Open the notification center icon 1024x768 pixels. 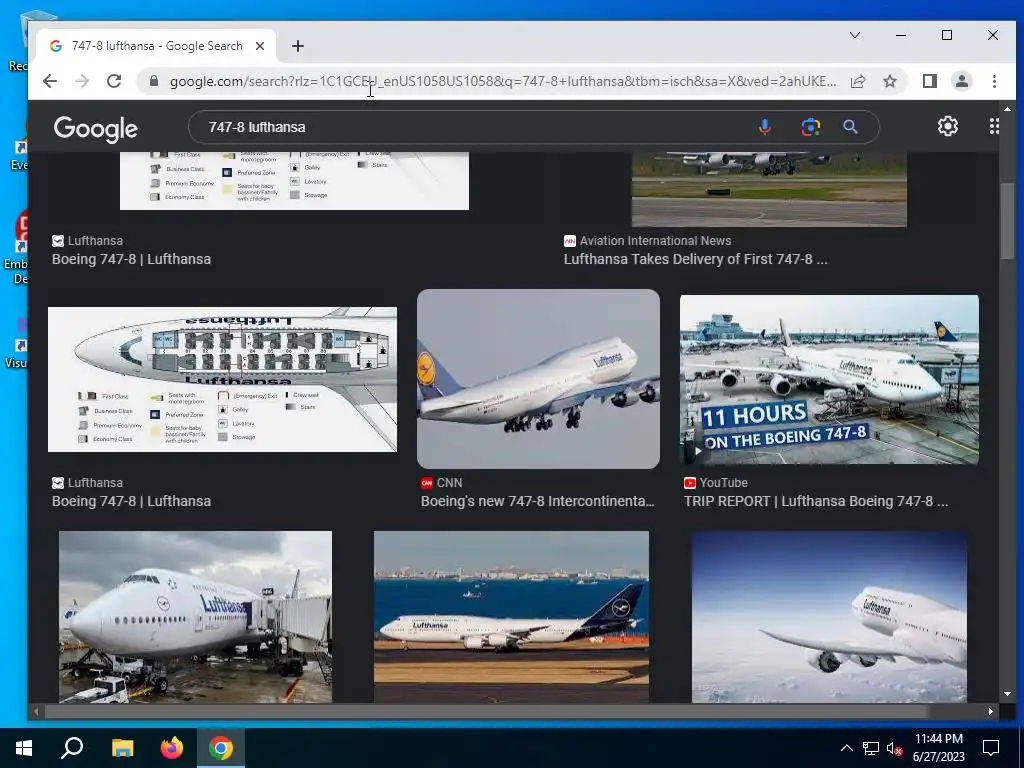click(x=991, y=748)
